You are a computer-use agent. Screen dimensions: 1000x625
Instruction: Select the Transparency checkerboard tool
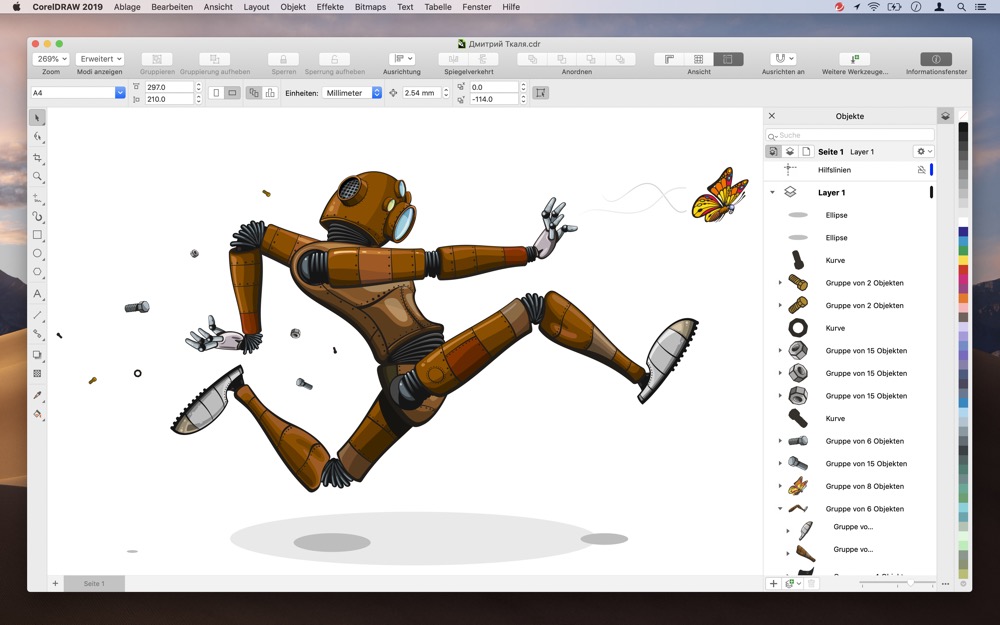[x=37, y=374]
